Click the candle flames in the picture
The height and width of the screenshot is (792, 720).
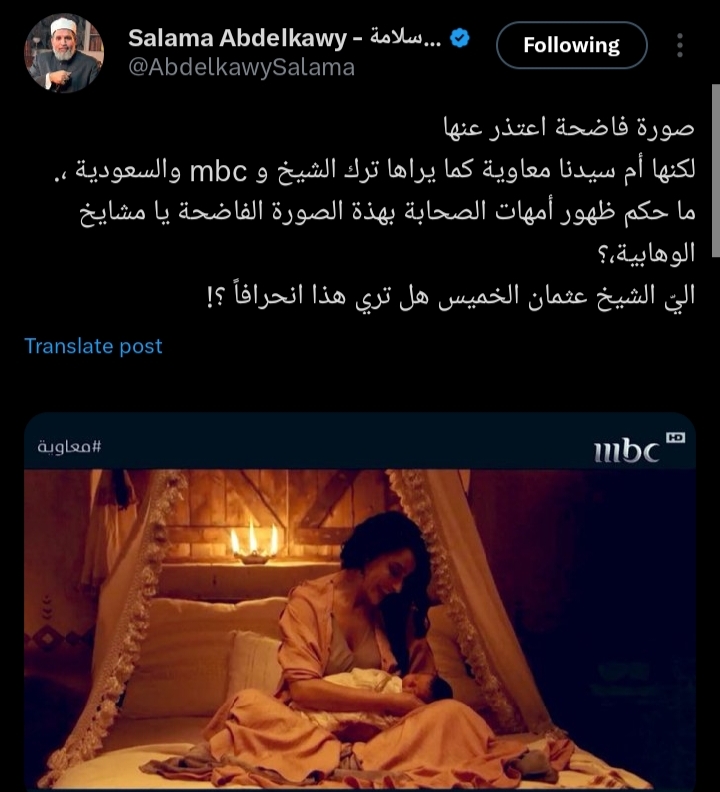pos(254,541)
